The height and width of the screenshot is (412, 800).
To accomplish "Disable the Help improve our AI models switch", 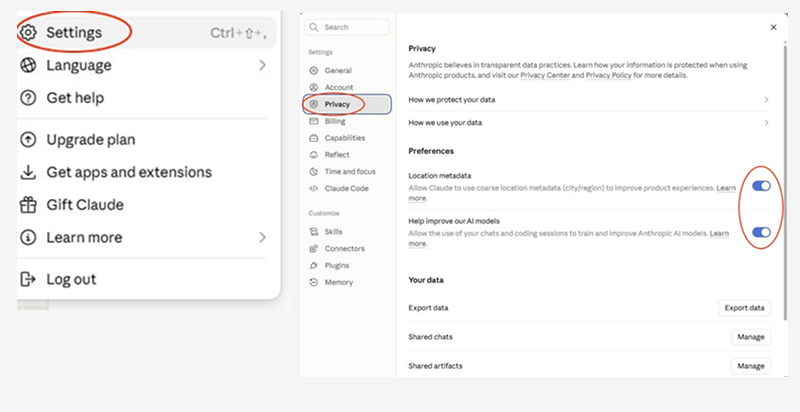I will 761,233.
